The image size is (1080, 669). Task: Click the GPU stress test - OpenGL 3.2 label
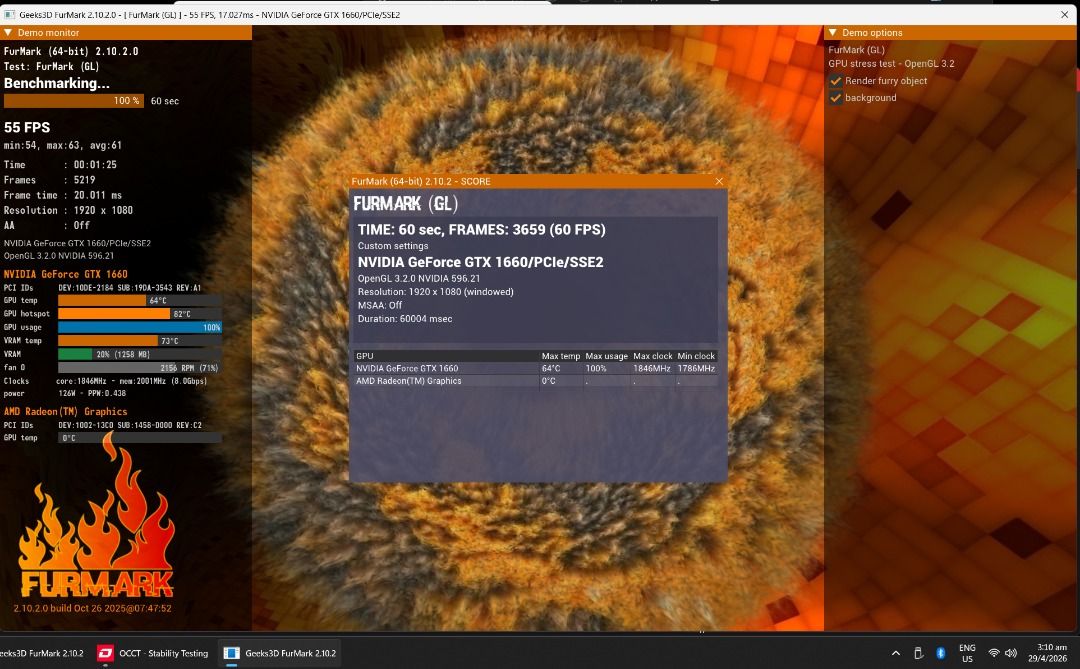891,63
